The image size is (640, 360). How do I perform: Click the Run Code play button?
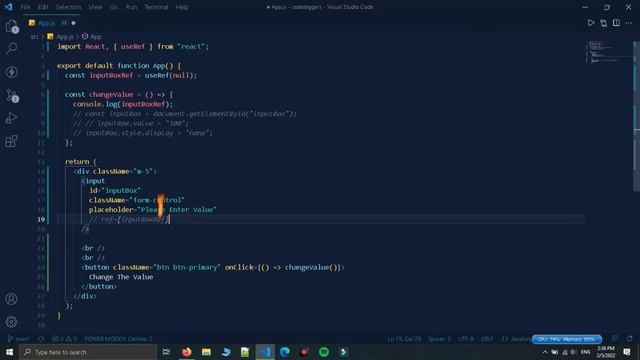tap(591, 23)
